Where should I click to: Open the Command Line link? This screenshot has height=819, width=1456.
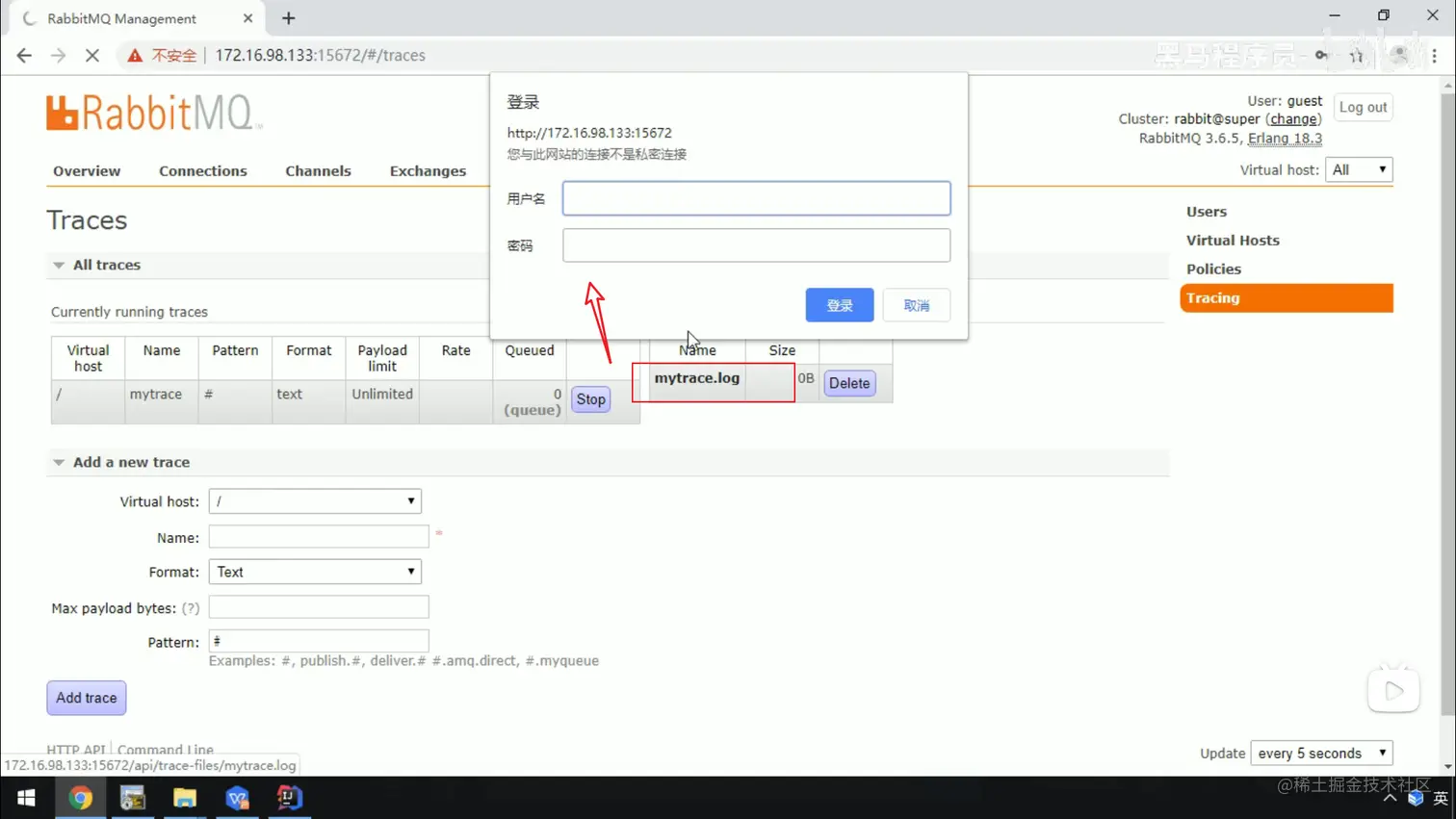coord(166,750)
